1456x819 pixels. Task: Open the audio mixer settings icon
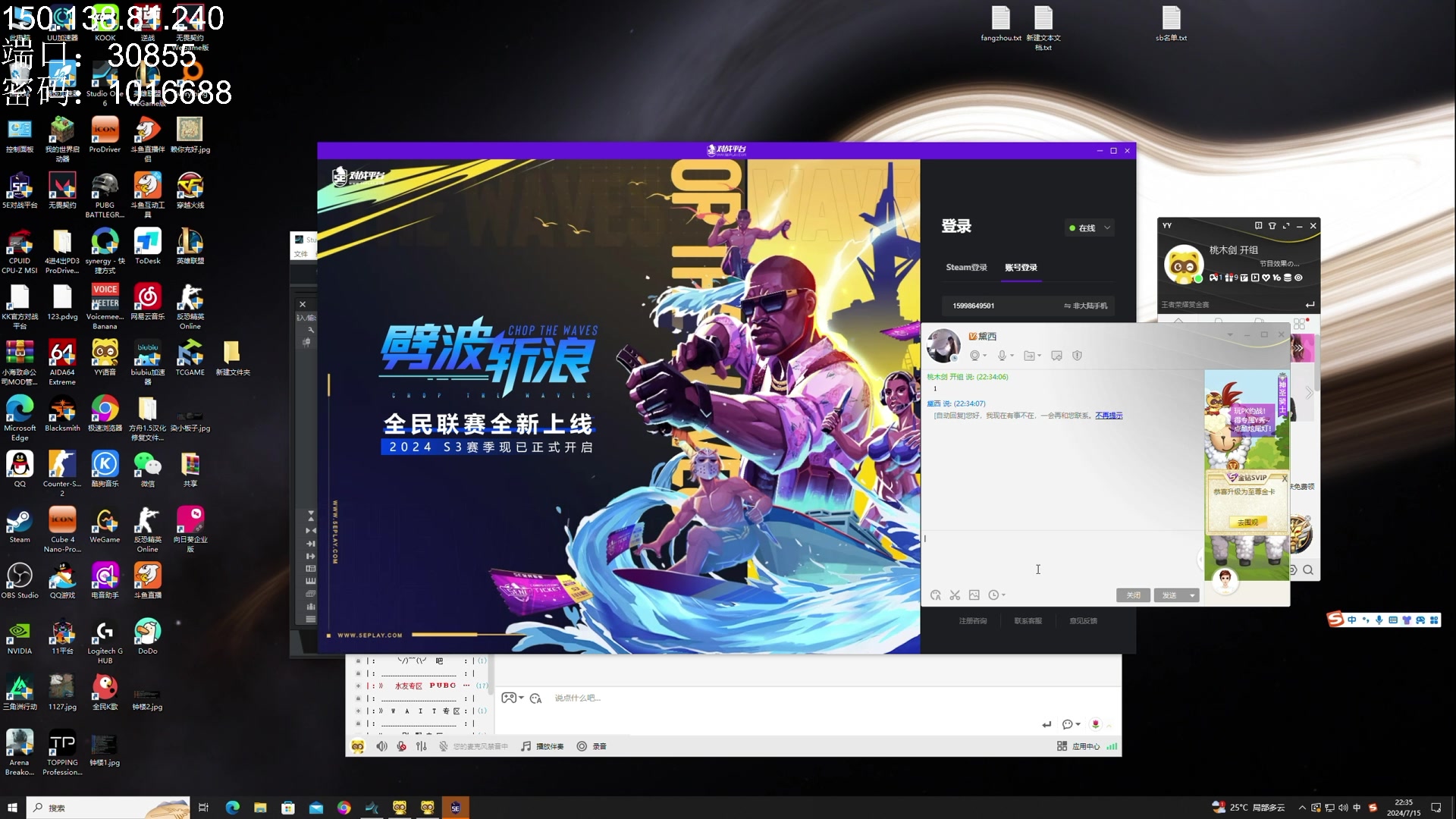[x=422, y=746]
